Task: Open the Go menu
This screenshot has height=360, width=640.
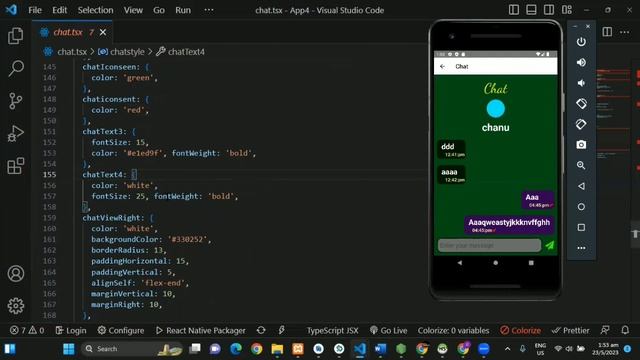Action: click(x=159, y=10)
